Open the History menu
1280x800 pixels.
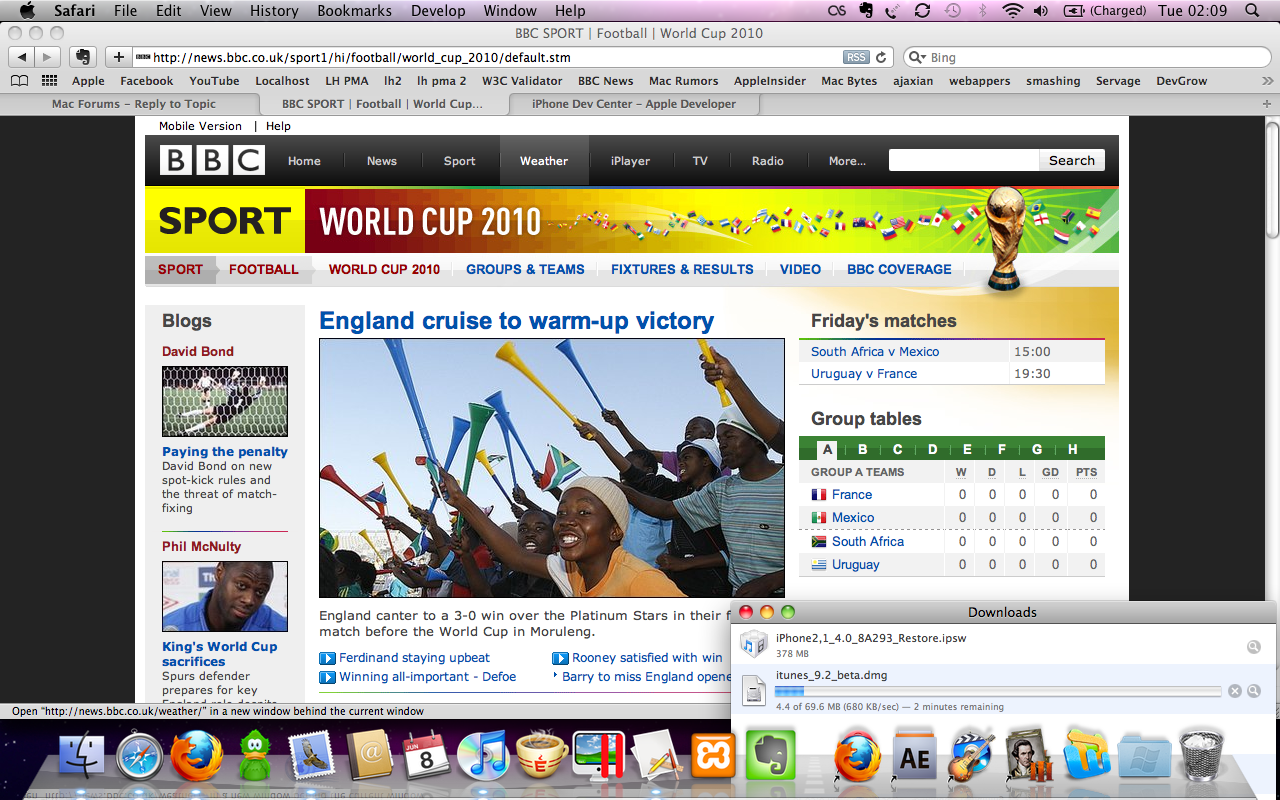(x=274, y=11)
